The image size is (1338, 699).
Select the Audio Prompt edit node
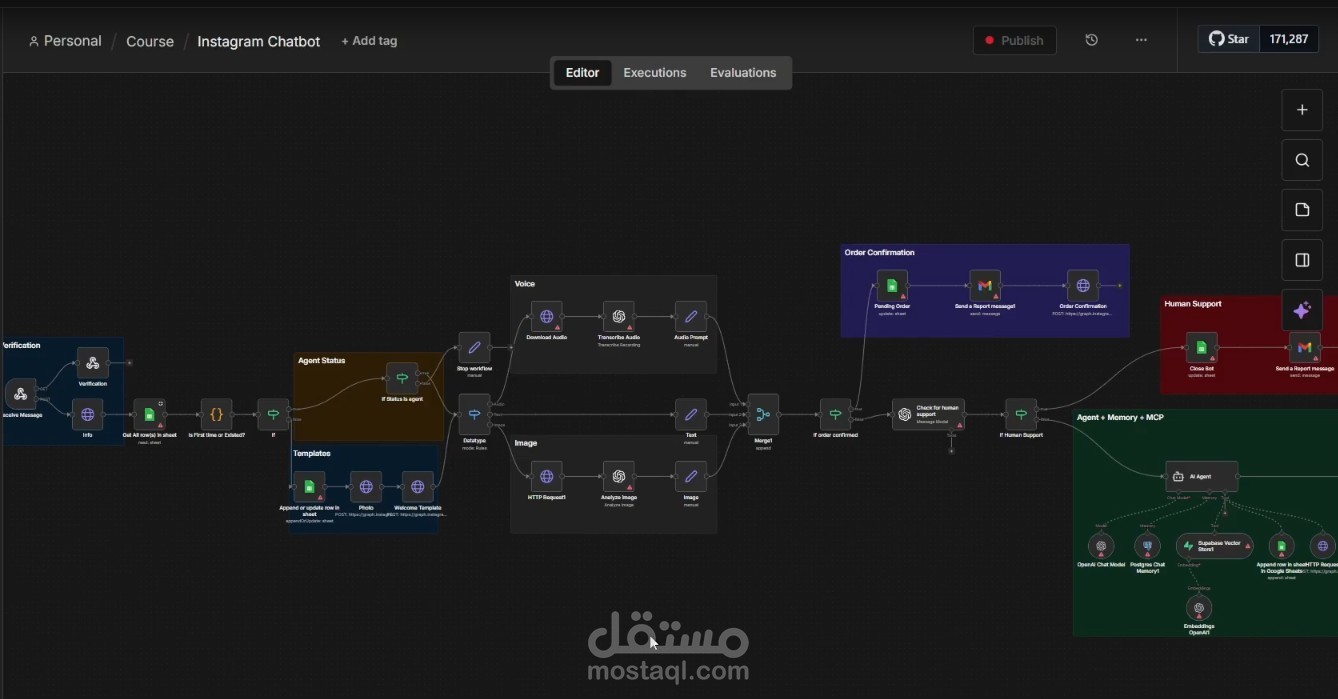pyautogui.click(x=690, y=317)
